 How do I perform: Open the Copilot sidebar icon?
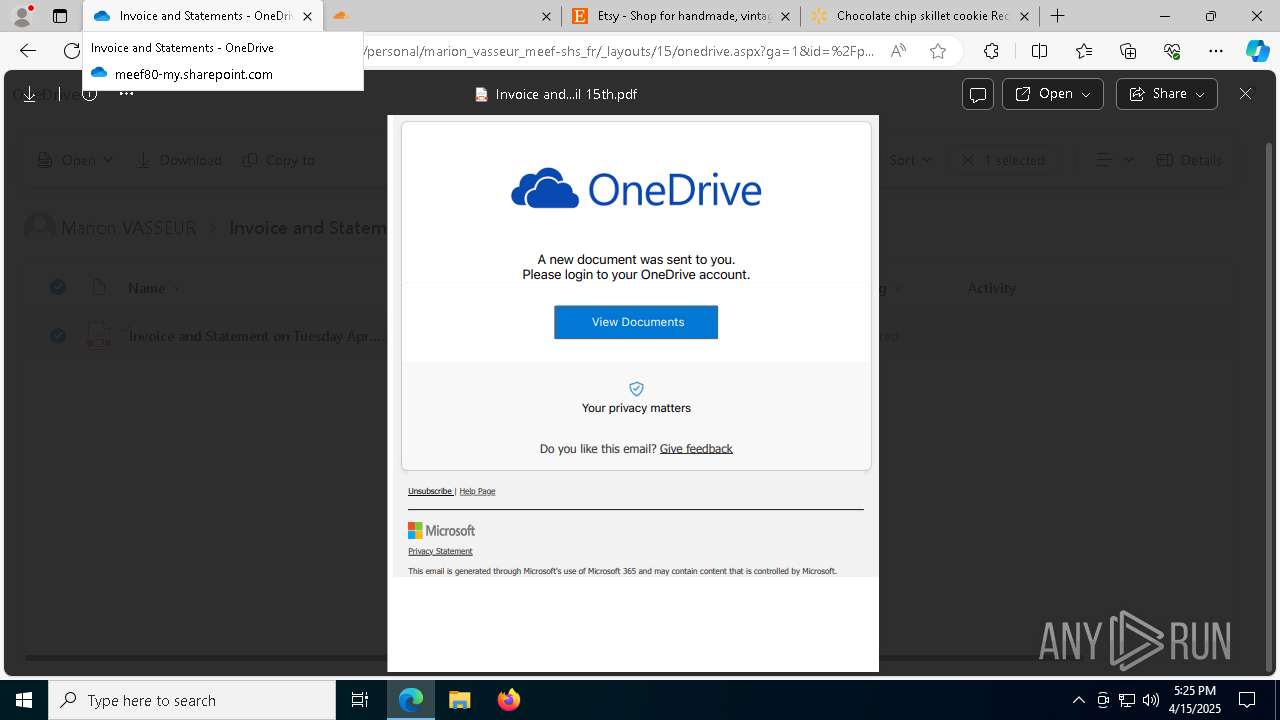click(1257, 51)
